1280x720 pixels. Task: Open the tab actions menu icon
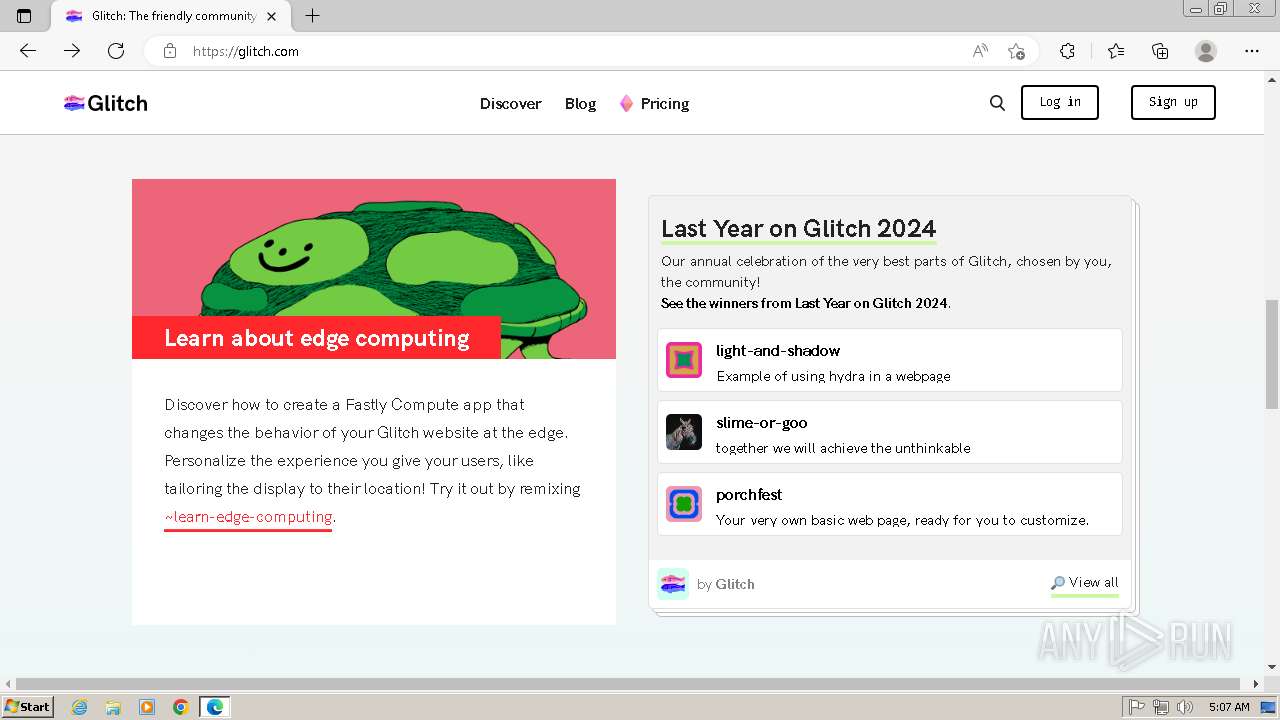point(24,16)
